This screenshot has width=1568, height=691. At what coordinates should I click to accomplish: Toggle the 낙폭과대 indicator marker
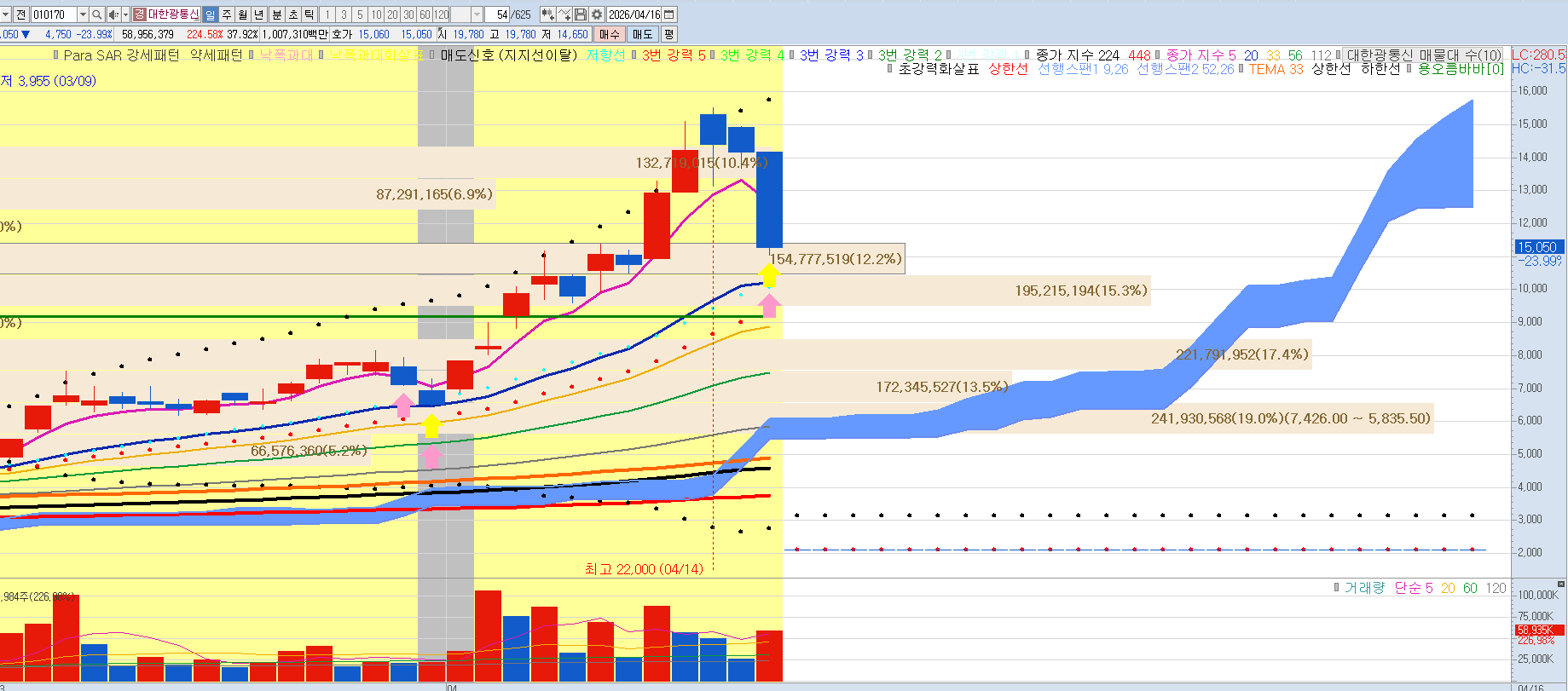[x=252, y=55]
